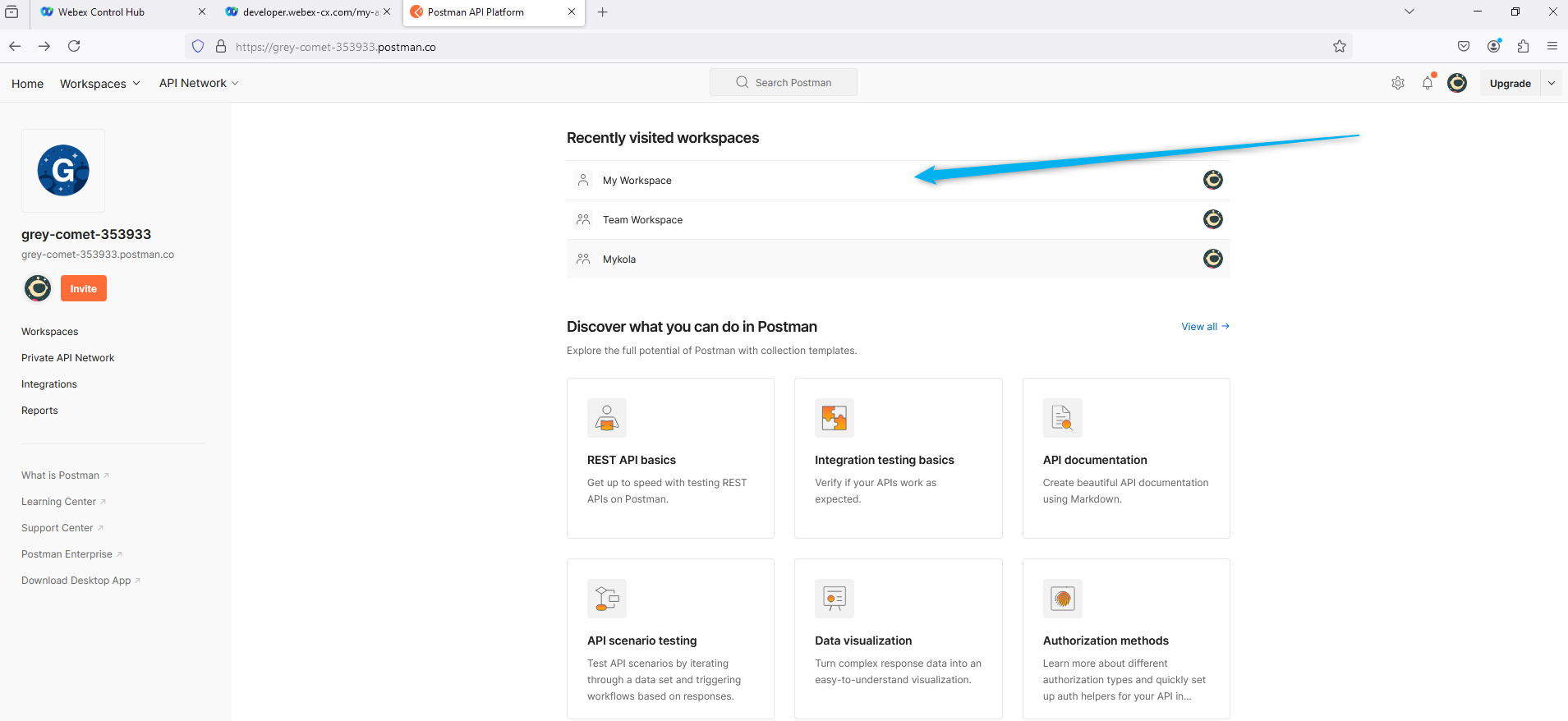Open browser extensions puzzle icon

(x=1524, y=46)
